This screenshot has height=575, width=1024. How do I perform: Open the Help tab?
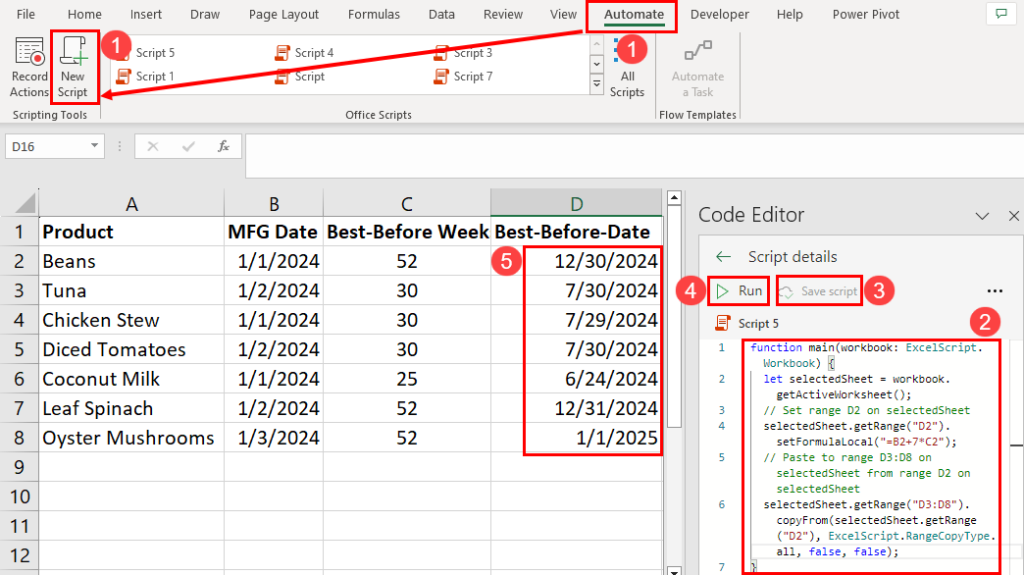(x=789, y=14)
